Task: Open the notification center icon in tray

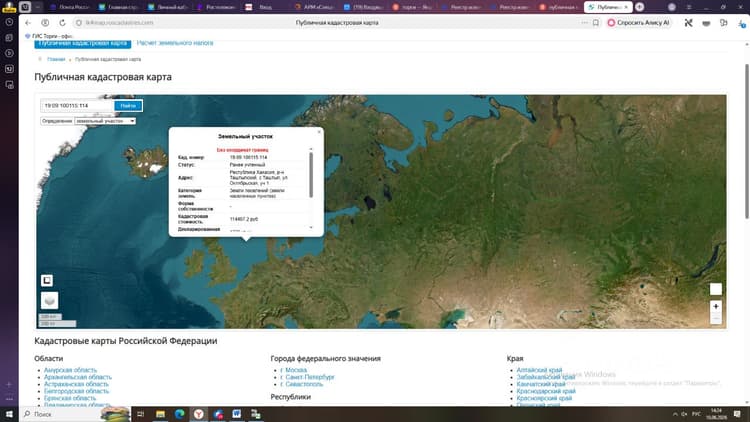Action: pyautogui.click(x=737, y=414)
